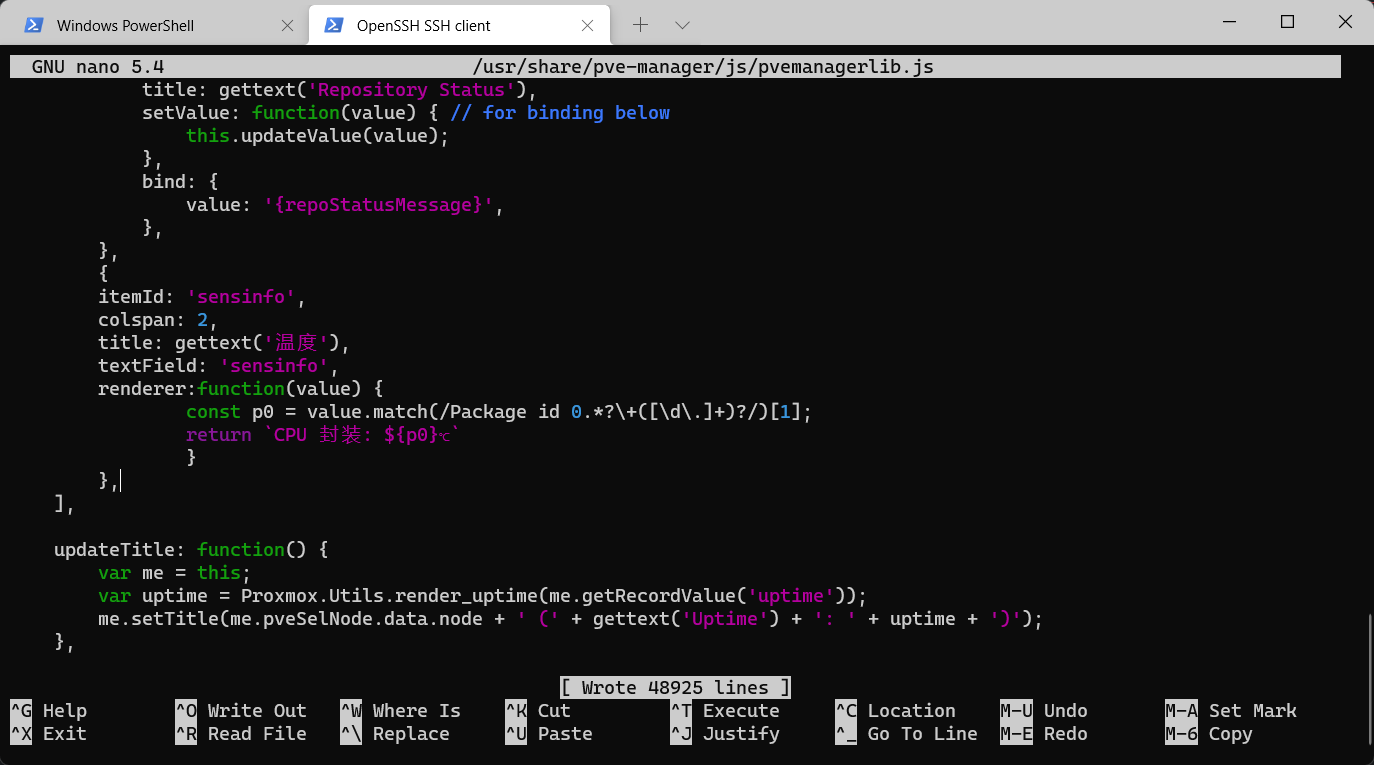This screenshot has width=1374, height=765.
Task: Click the itemId 'sensinfo' line
Action: click(x=201, y=297)
